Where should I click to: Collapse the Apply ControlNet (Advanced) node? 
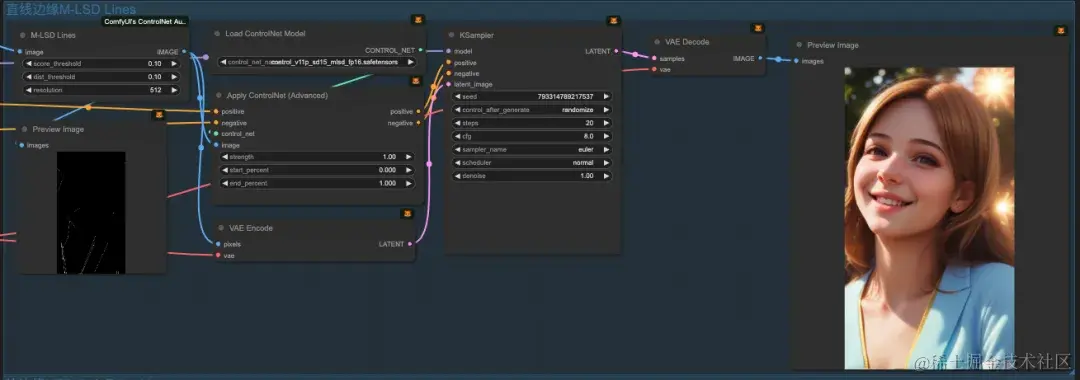click(219, 96)
